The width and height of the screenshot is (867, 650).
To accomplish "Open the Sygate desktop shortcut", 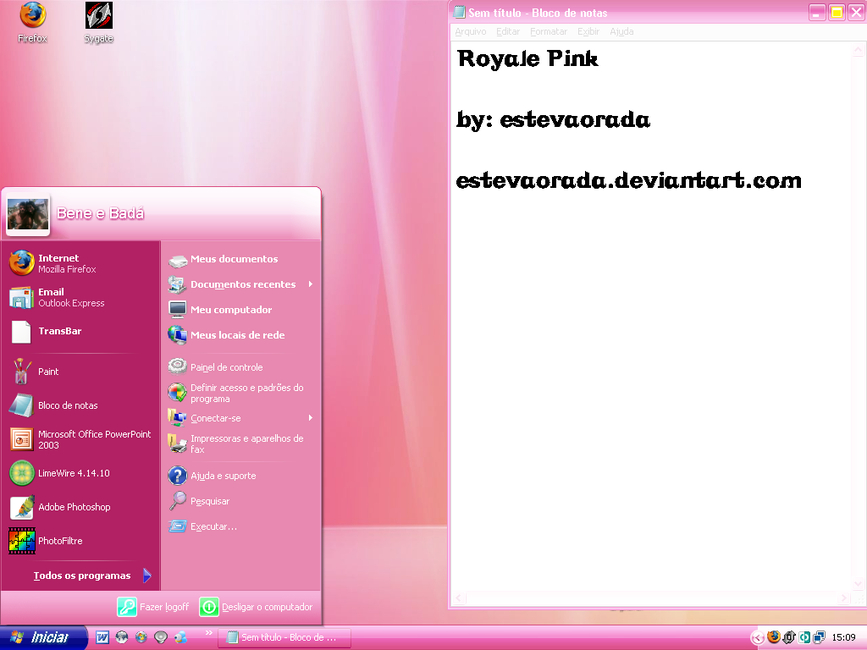I will pyautogui.click(x=98, y=22).
